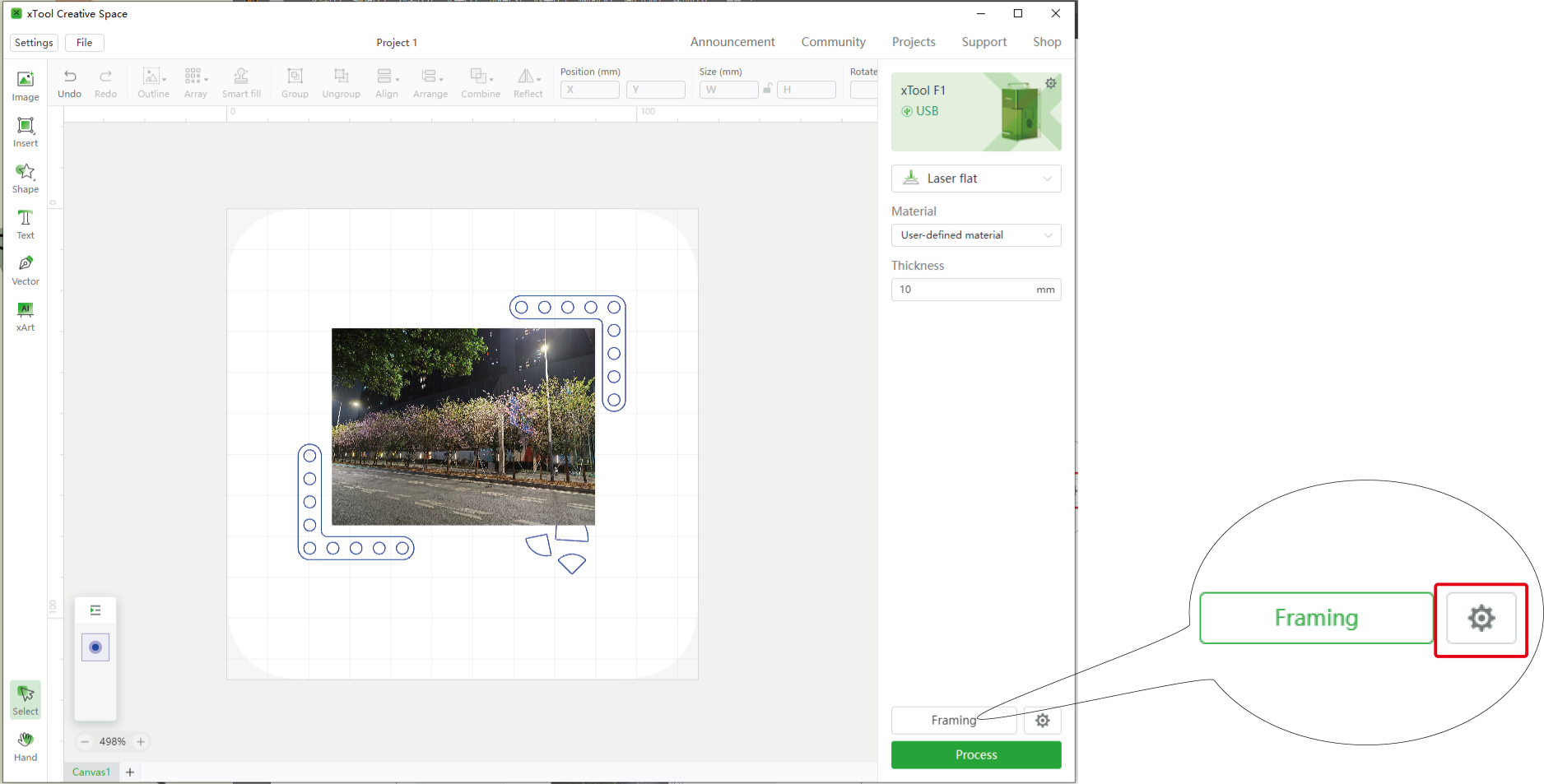
Task: Zoom in with the plus button
Action: coord(141,741)
